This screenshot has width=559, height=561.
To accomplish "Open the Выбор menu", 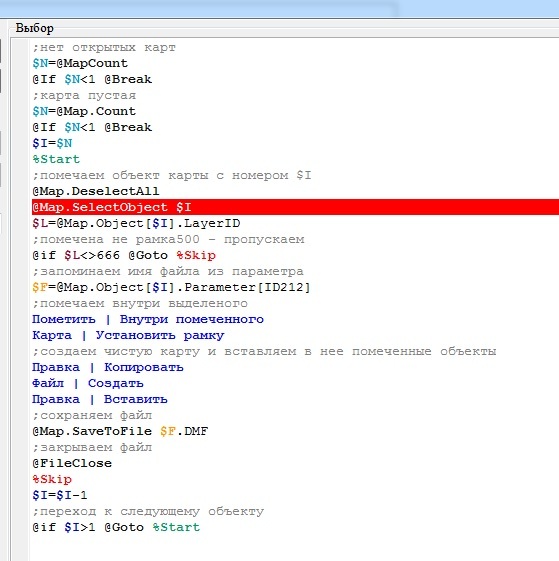I will point(35,28).
